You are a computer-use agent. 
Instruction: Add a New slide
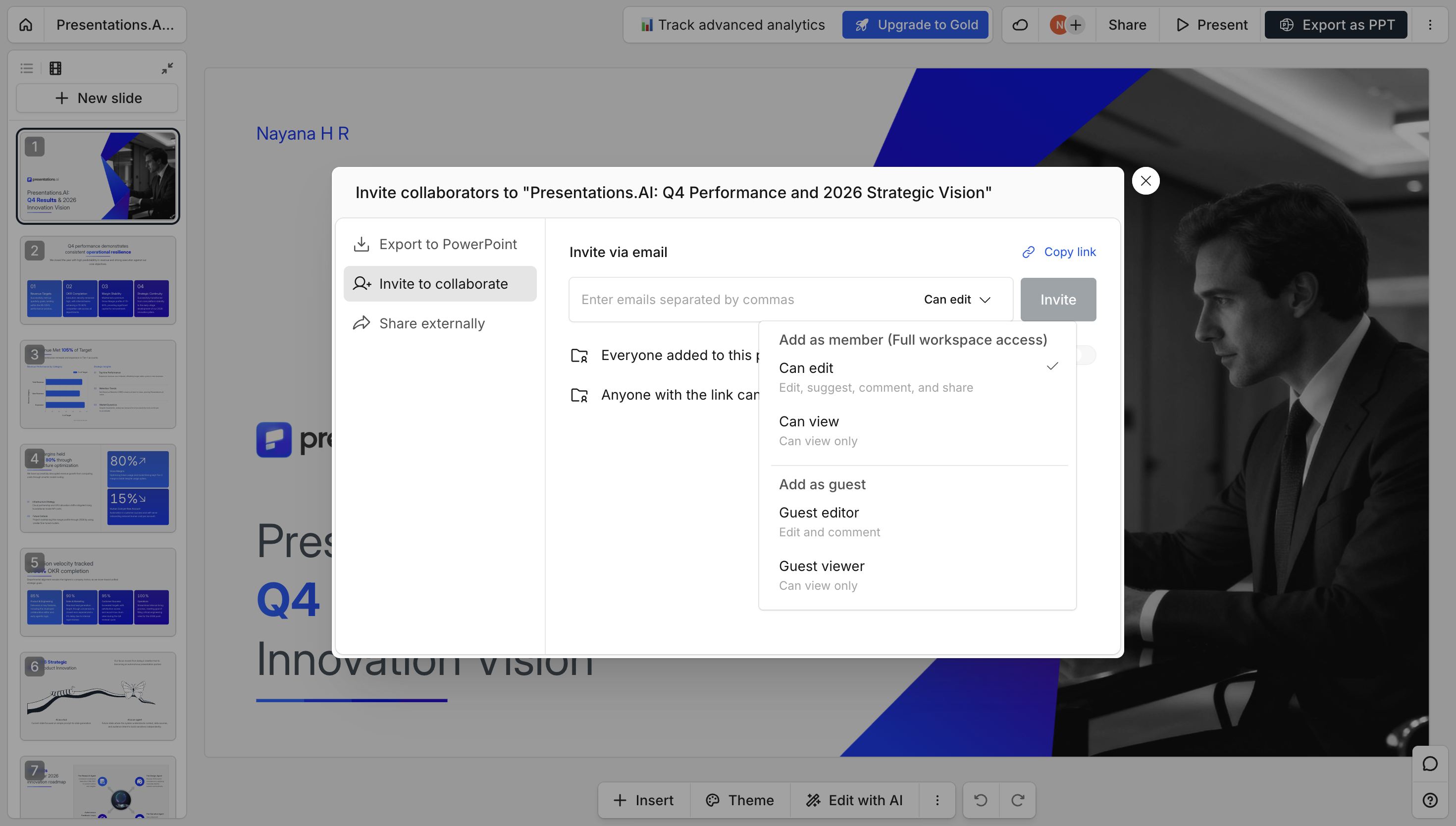pos(98,98)
